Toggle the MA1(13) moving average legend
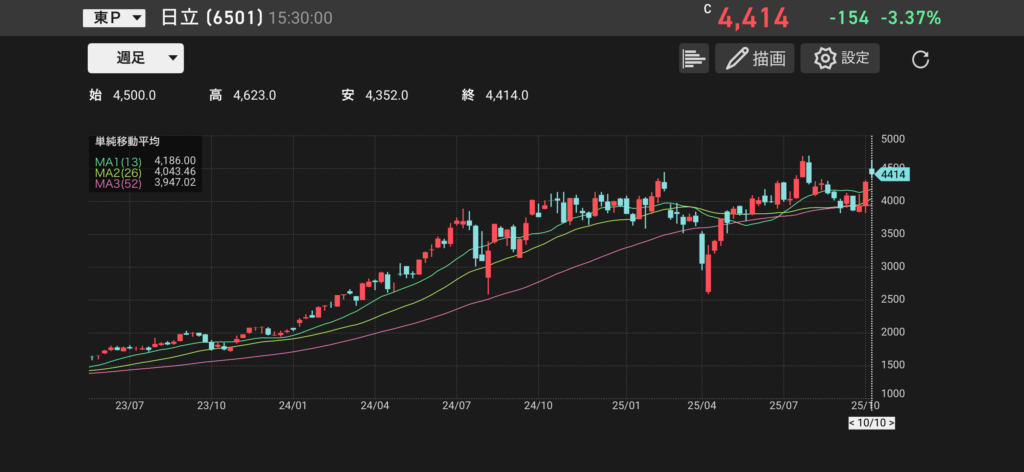This screenshot has width=1024, height=472. (118, 160)
